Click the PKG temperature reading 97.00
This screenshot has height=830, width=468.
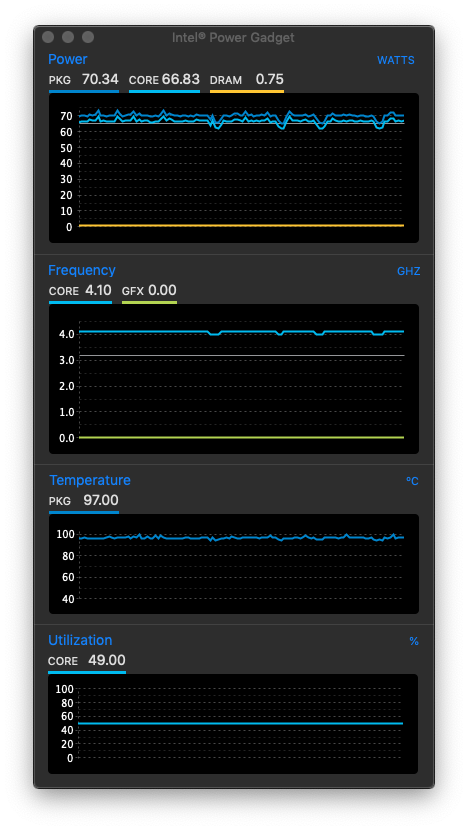(x=101, y=500)
